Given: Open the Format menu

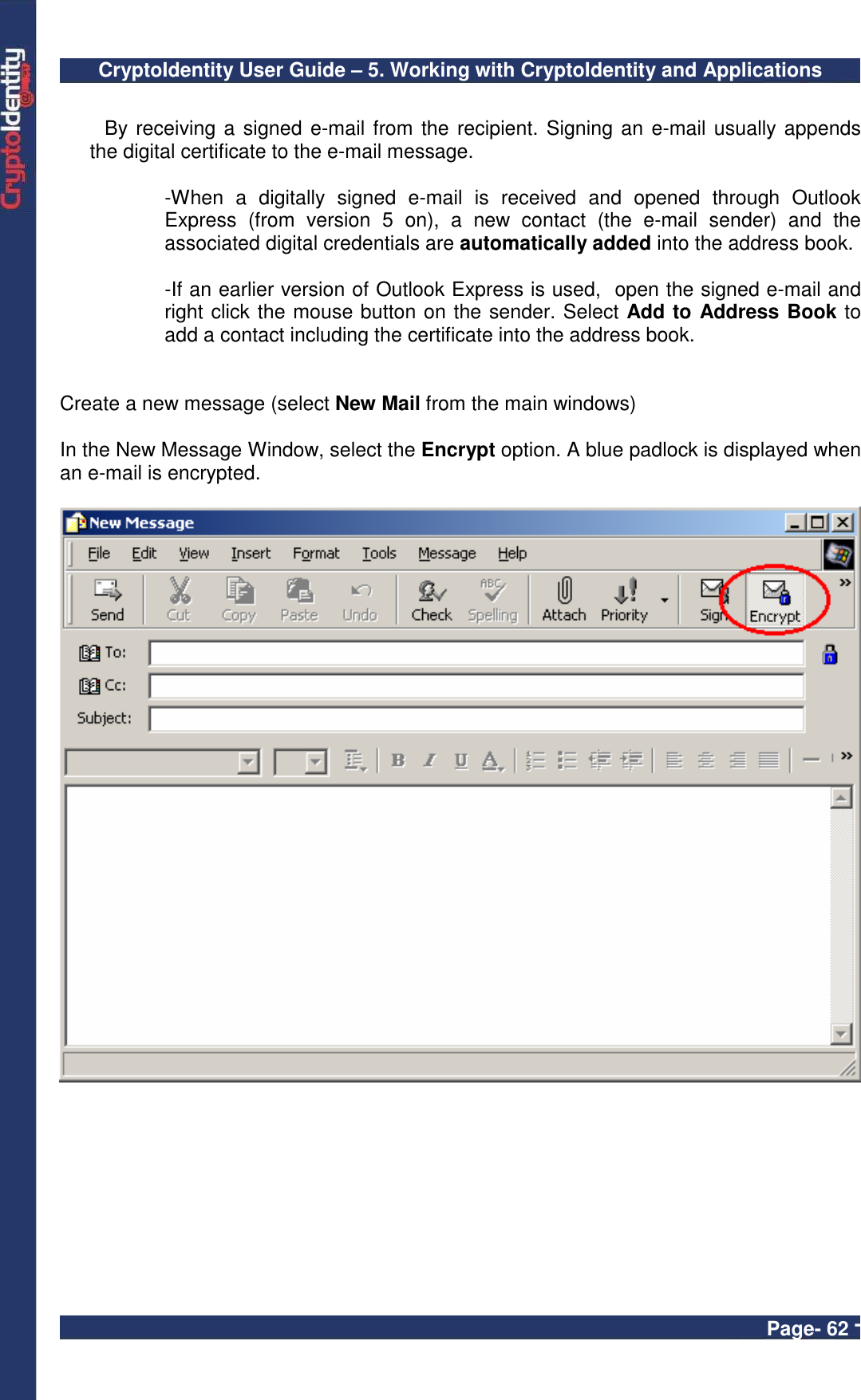Looking at the screenshot, I should coord(316,553).
